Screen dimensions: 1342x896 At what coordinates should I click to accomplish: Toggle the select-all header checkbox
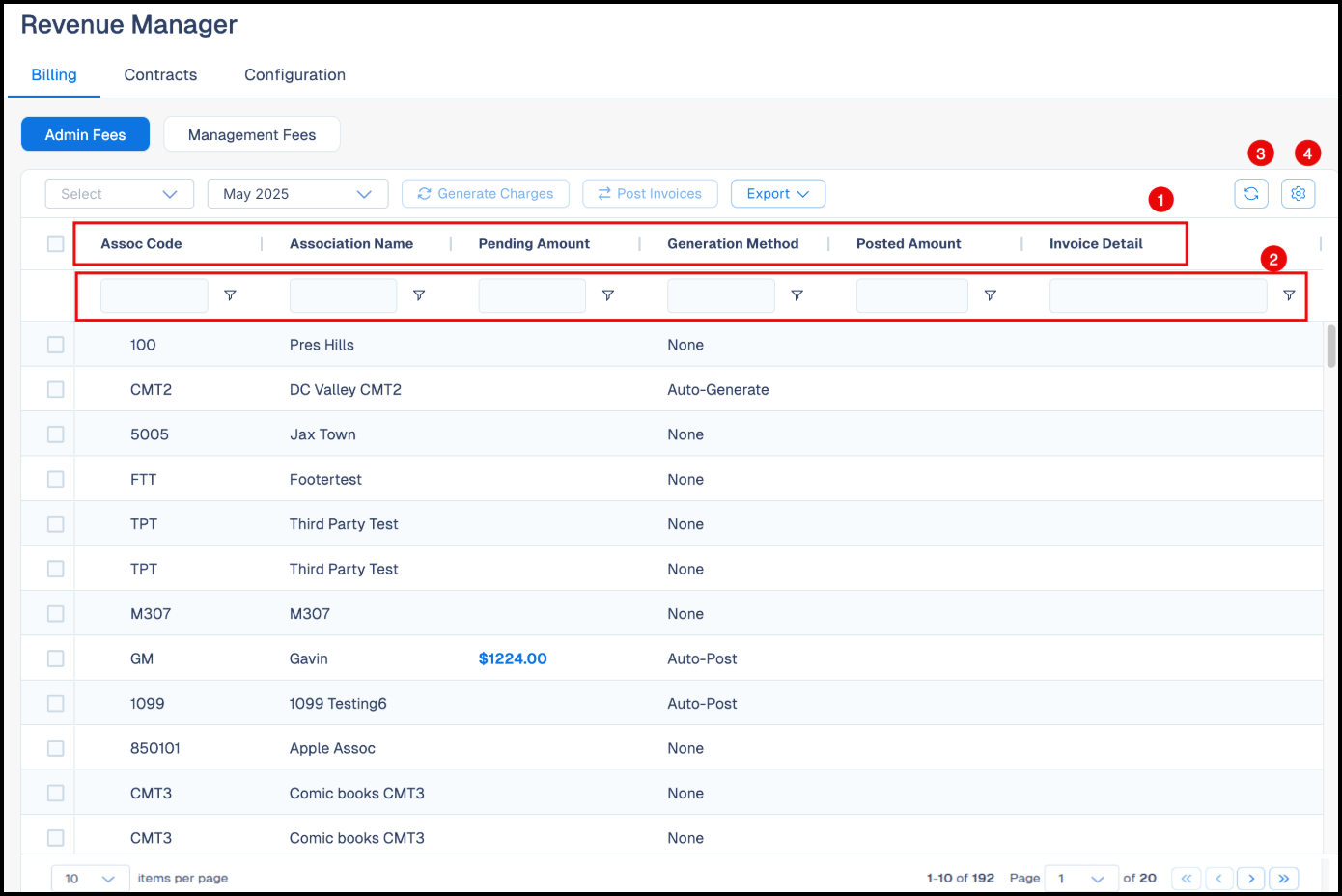(x=56, y=244)
